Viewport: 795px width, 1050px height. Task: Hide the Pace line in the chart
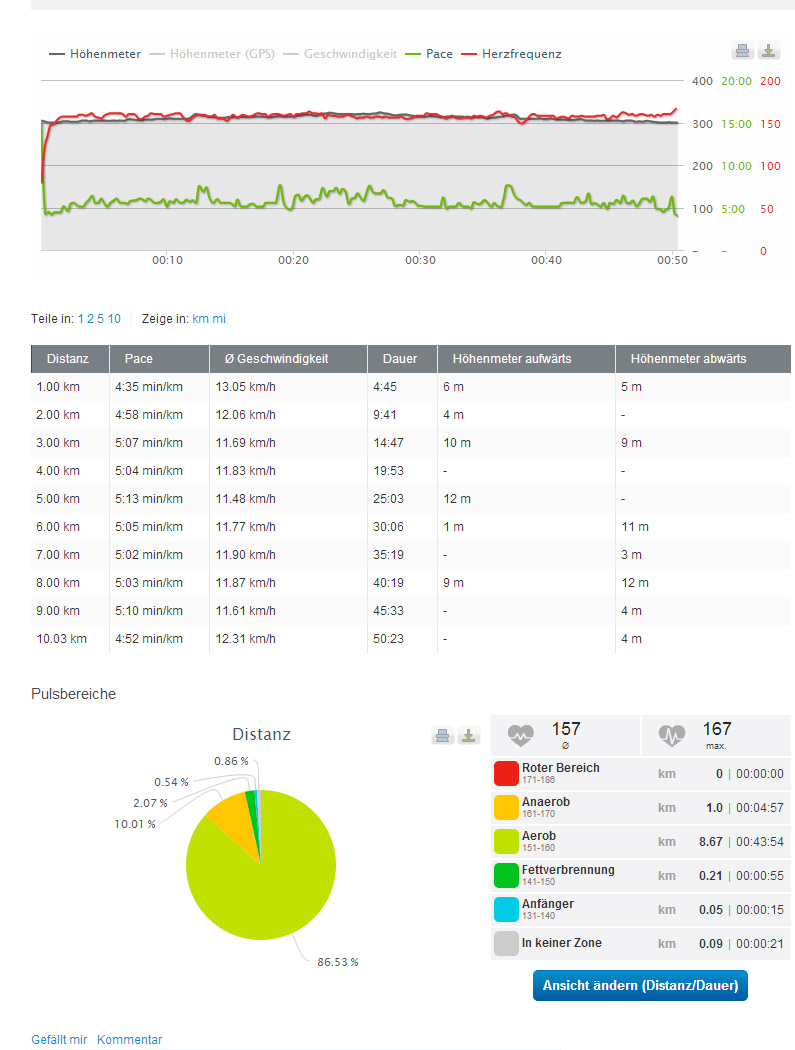(x=430, y=54)
